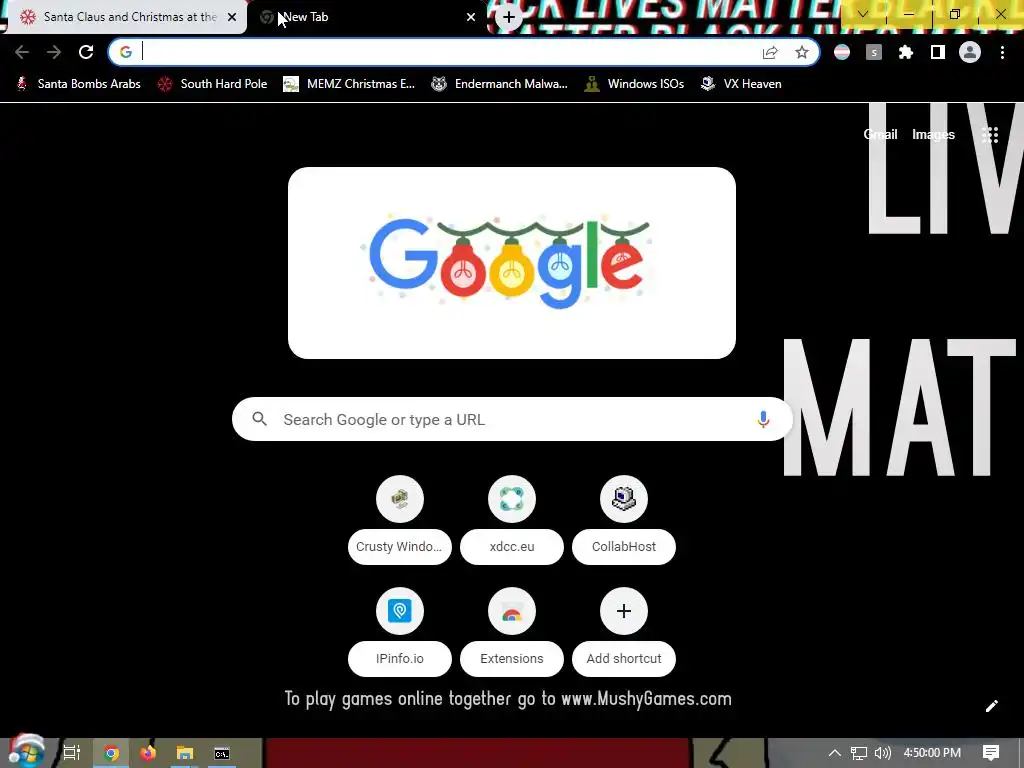Click the forward navigation arrow

(x=54, y=52)
